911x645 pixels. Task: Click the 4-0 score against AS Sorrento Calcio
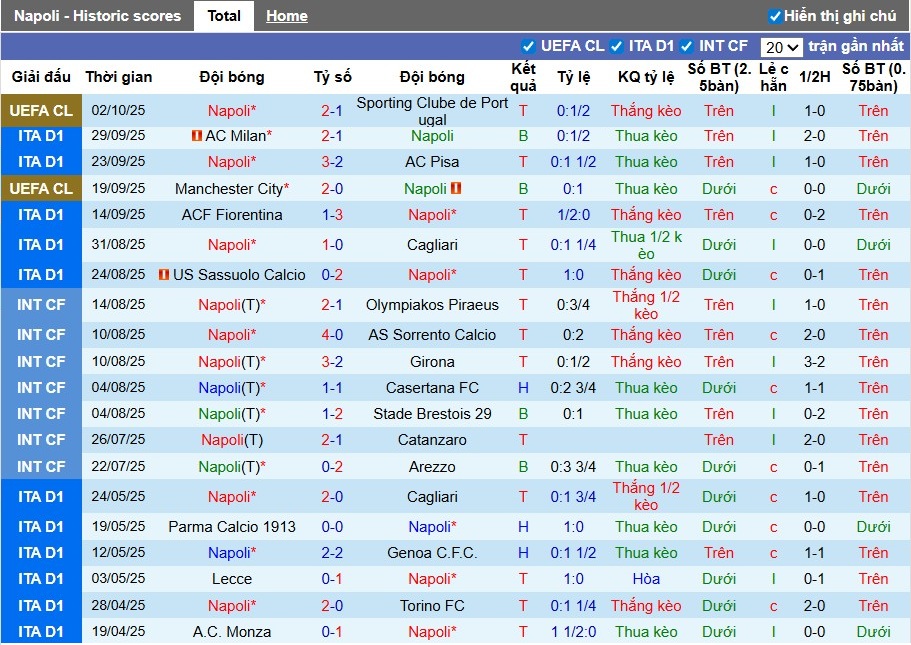pos(332,335)
